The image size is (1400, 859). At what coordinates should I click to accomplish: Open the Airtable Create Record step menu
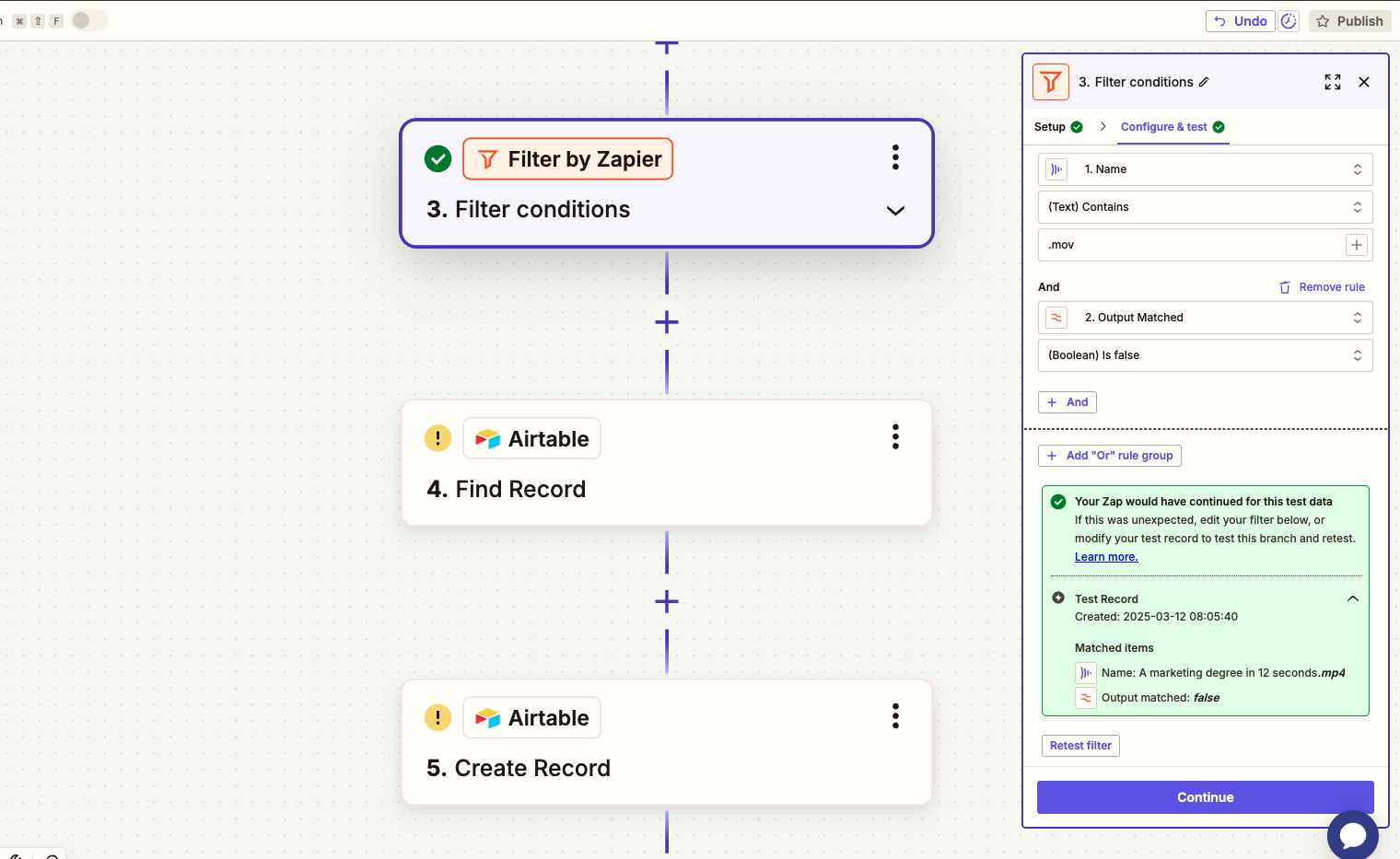coord(895,716)
